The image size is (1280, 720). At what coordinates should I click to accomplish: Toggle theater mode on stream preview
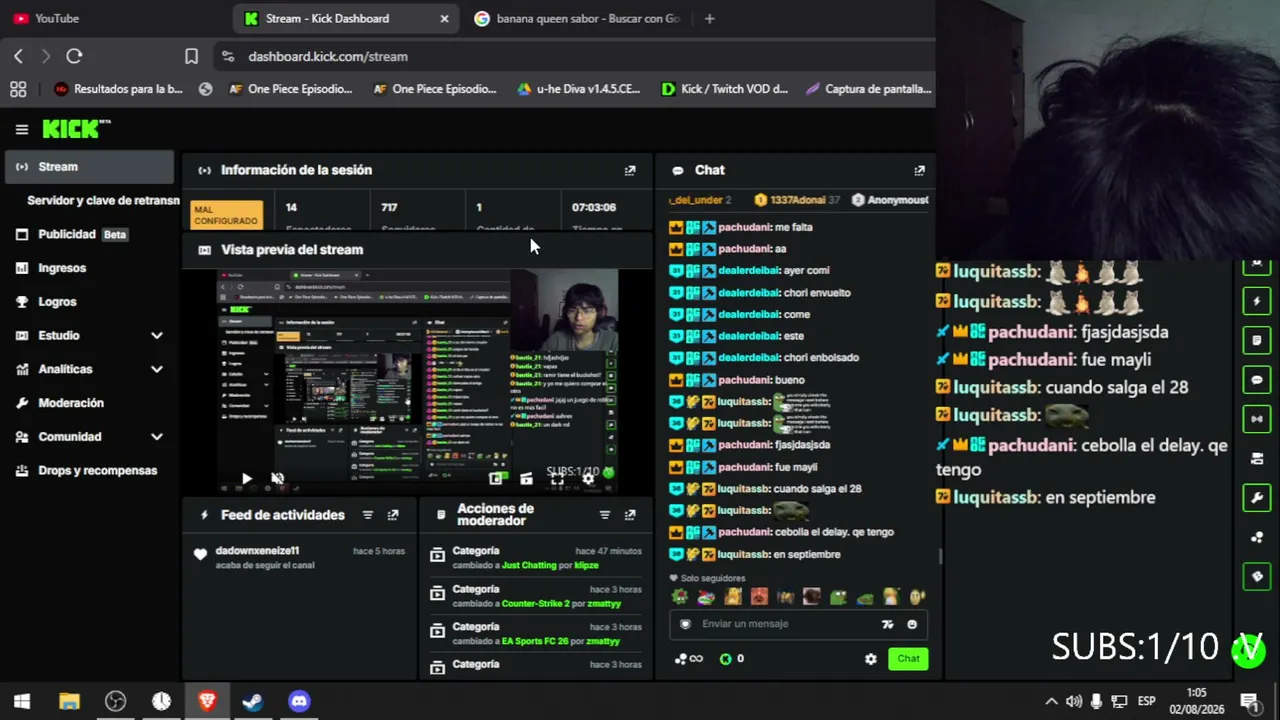(526, 479)
